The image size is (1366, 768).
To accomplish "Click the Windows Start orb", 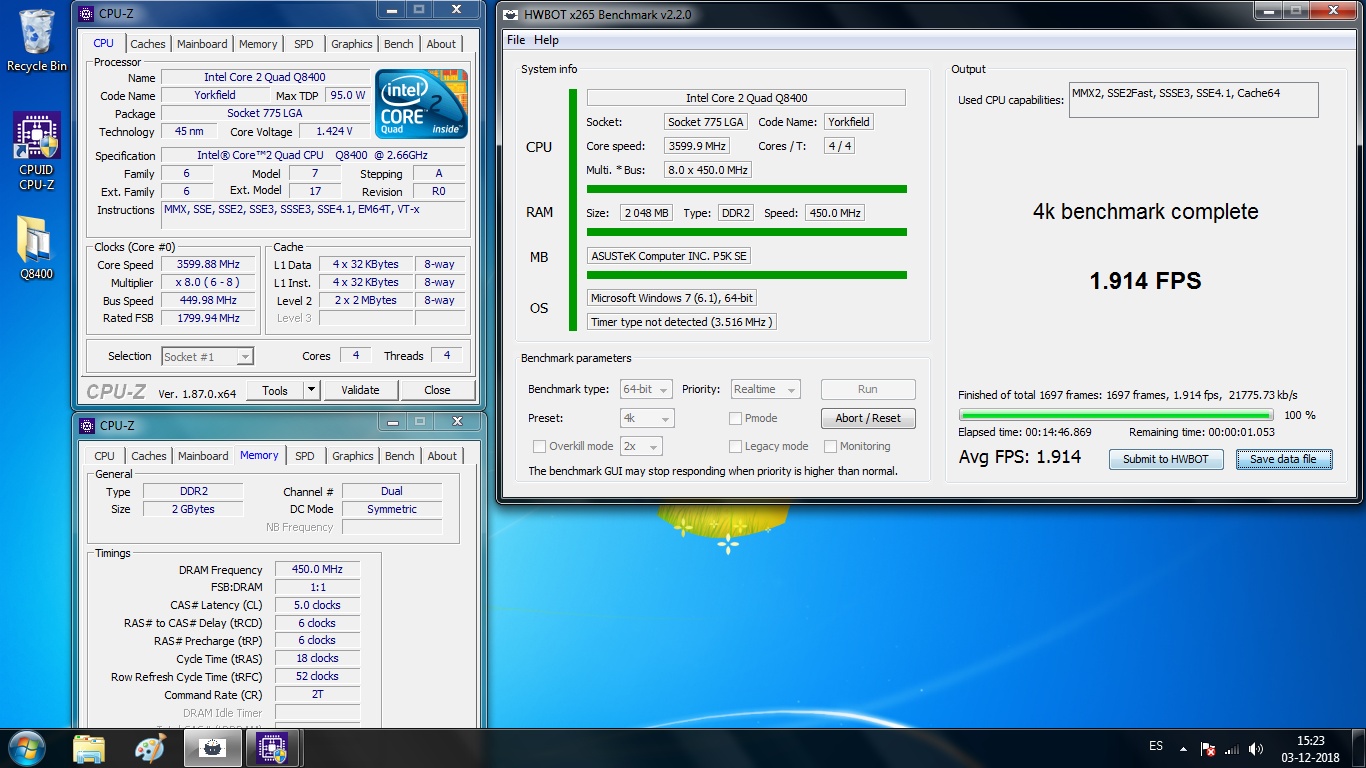I will click(27, 748).
